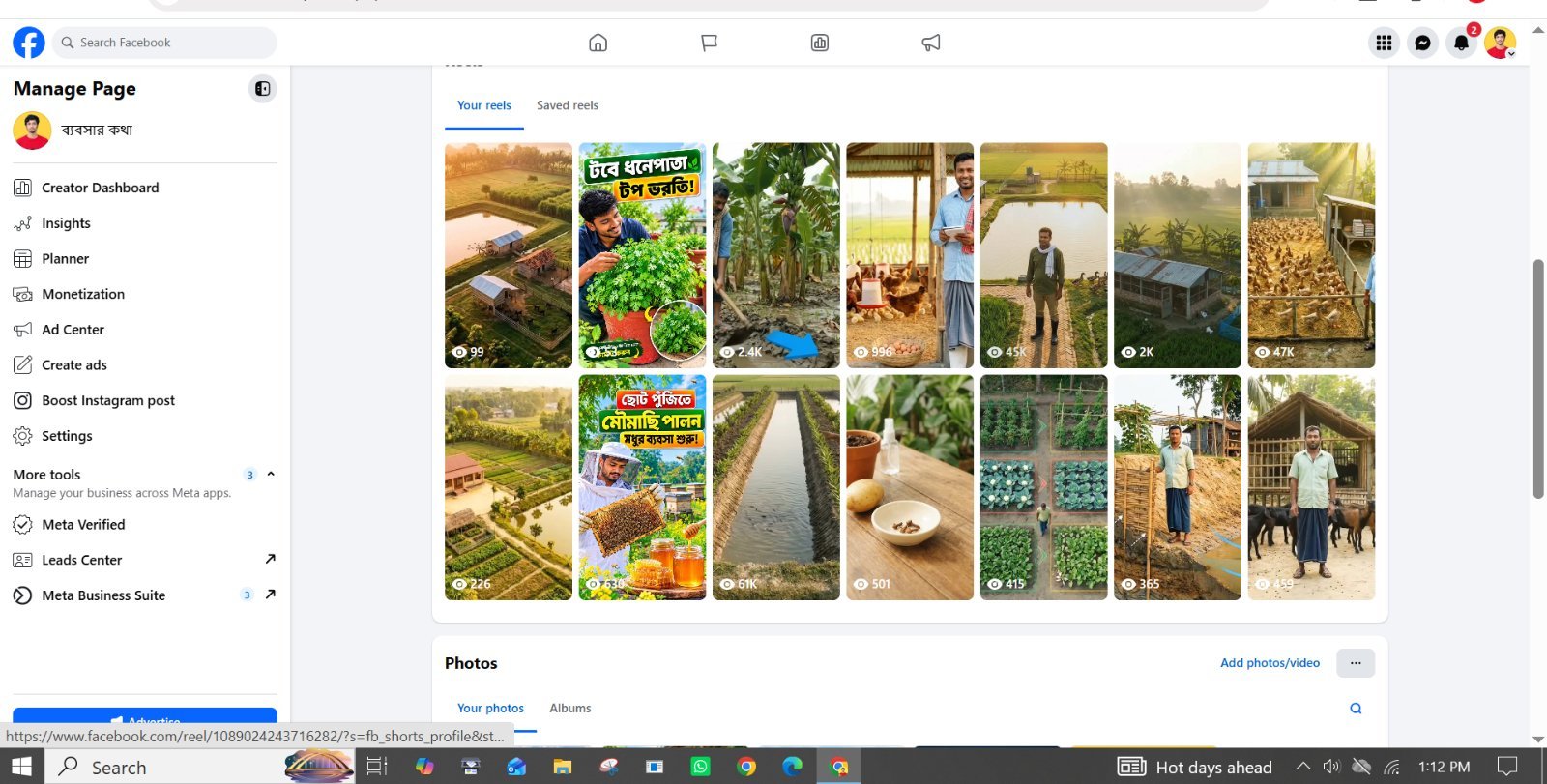Open Meta Business Suite external link arrow

click(270, 595)
